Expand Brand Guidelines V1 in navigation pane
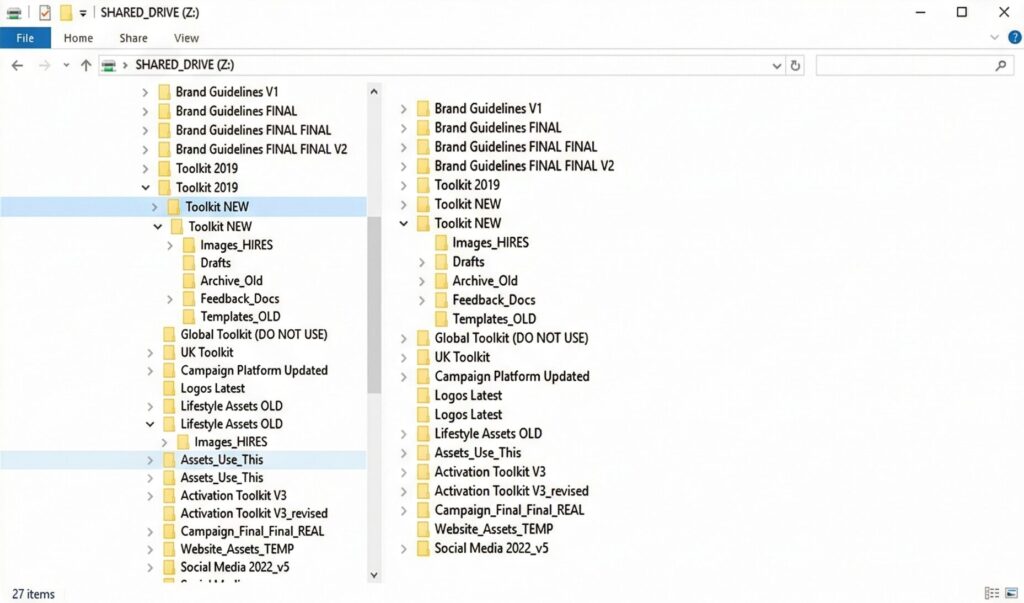Viewport: 1024px width, 603px height. [146, 92]
